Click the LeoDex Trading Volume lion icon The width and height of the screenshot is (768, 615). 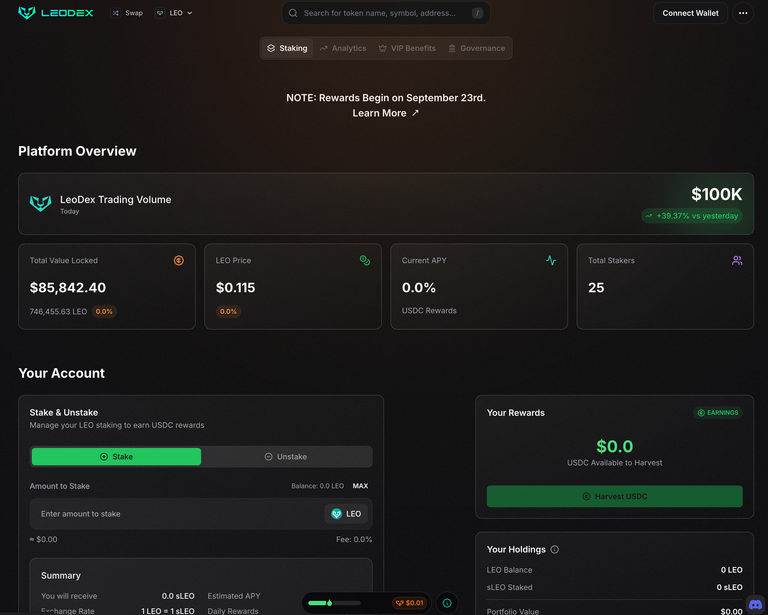(41, 203)
